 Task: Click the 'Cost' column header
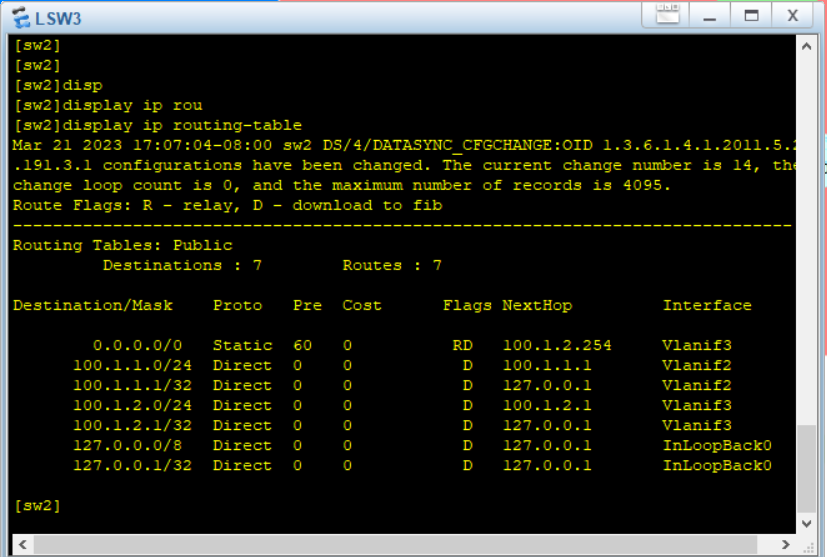coord(362,305)
